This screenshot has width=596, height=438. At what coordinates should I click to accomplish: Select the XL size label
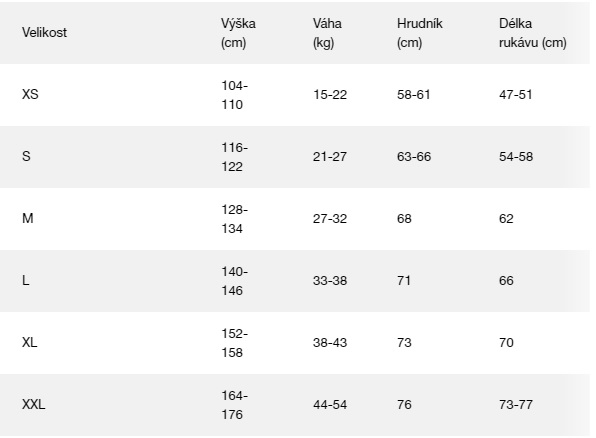click(x=30, y=342)
